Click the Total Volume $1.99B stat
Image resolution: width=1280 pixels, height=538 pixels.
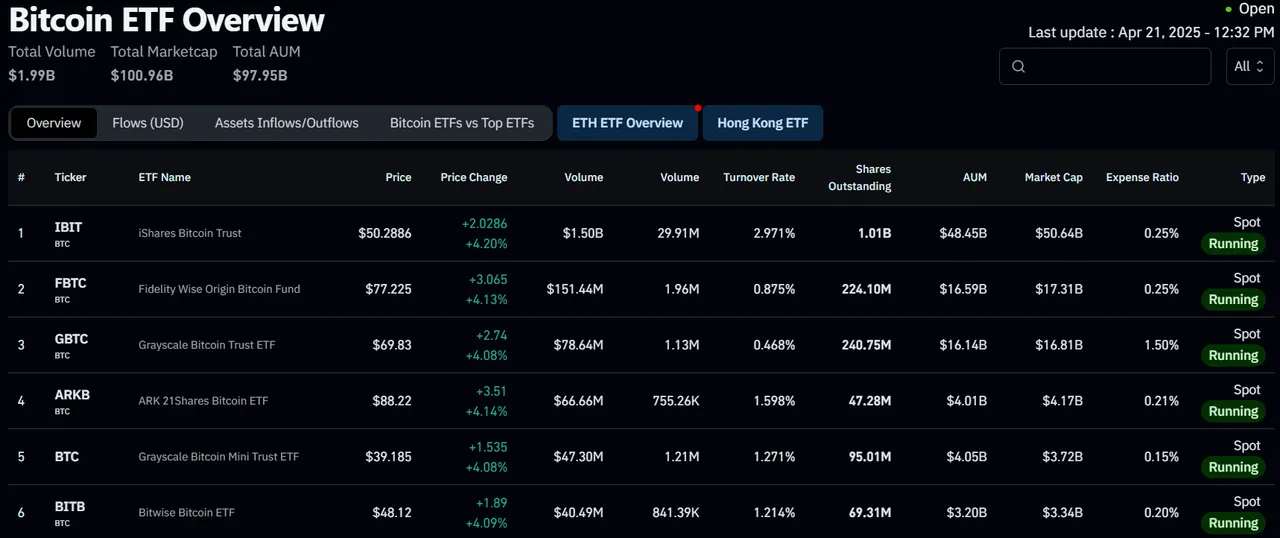[52, 62]
